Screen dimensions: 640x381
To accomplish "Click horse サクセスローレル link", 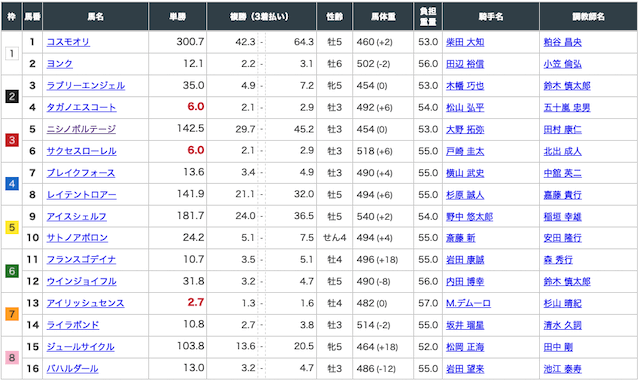I will coord(81,151).
